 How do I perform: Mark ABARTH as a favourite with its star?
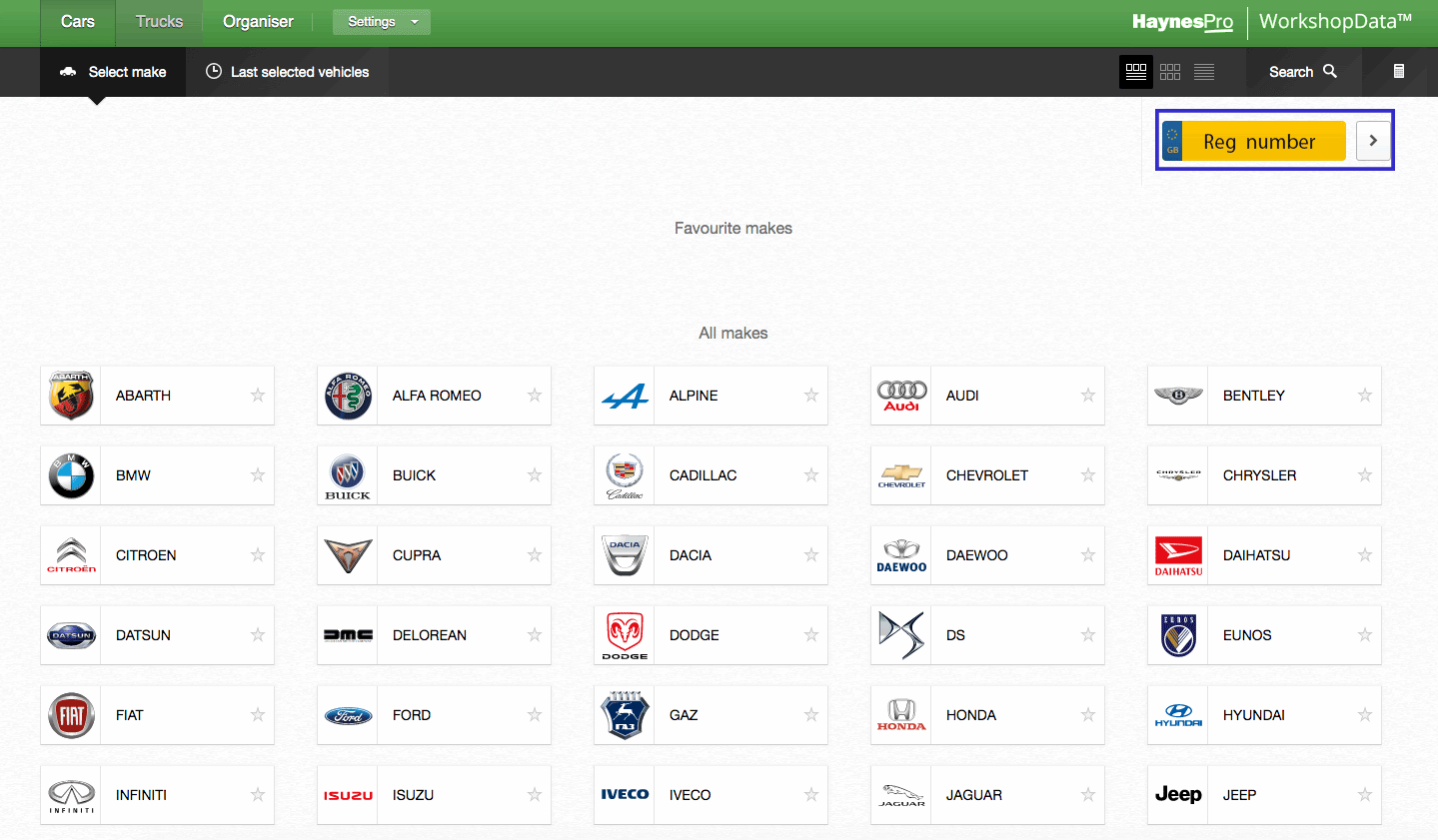click(x=258, y=396)
